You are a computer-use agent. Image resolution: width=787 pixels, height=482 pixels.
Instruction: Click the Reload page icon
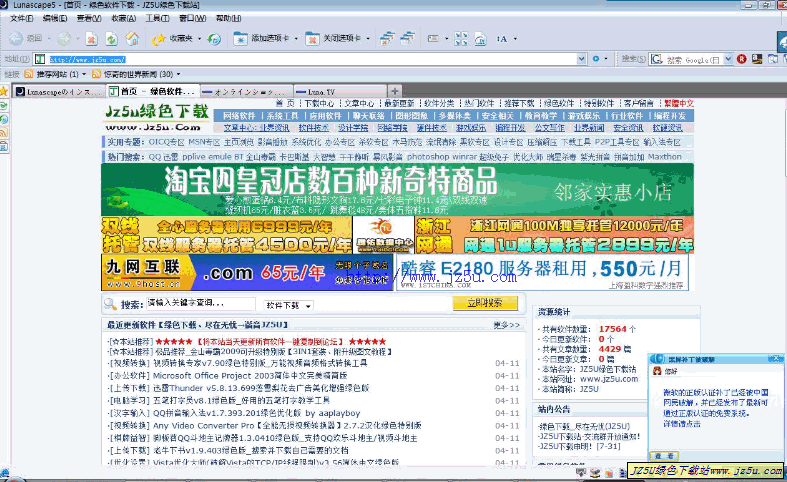pyautogui.click(x=111, y=39)
